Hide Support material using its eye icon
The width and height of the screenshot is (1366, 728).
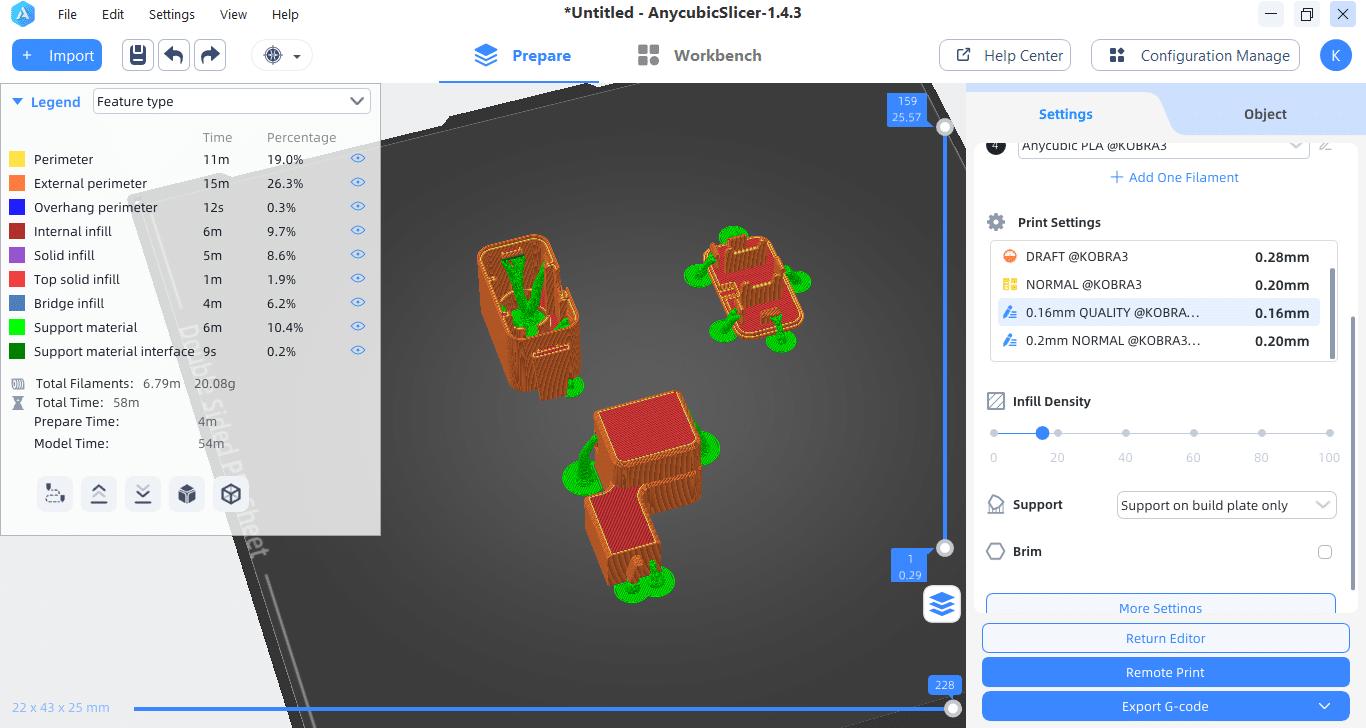(358, 327)
